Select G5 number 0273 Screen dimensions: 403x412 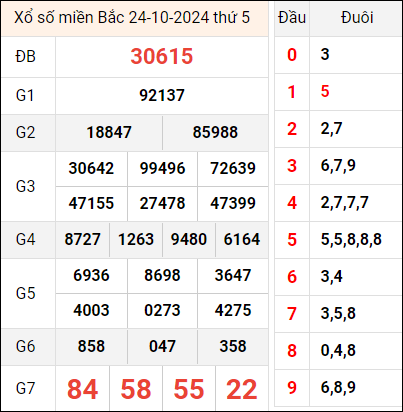[x=162, y=310]
